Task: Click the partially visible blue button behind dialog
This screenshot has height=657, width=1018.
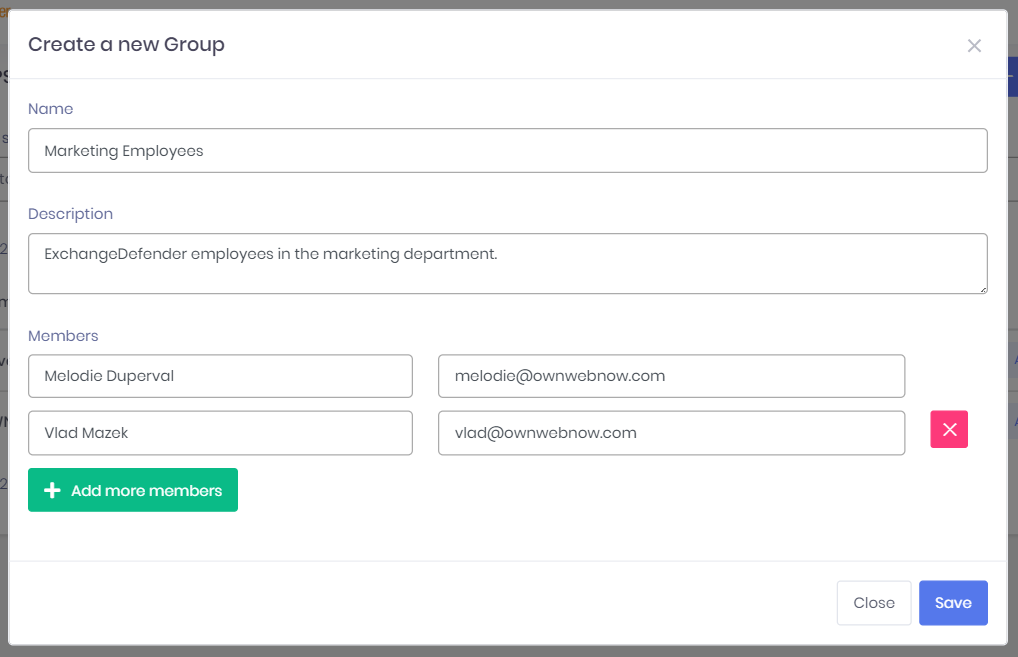Action: (1012, 76)
